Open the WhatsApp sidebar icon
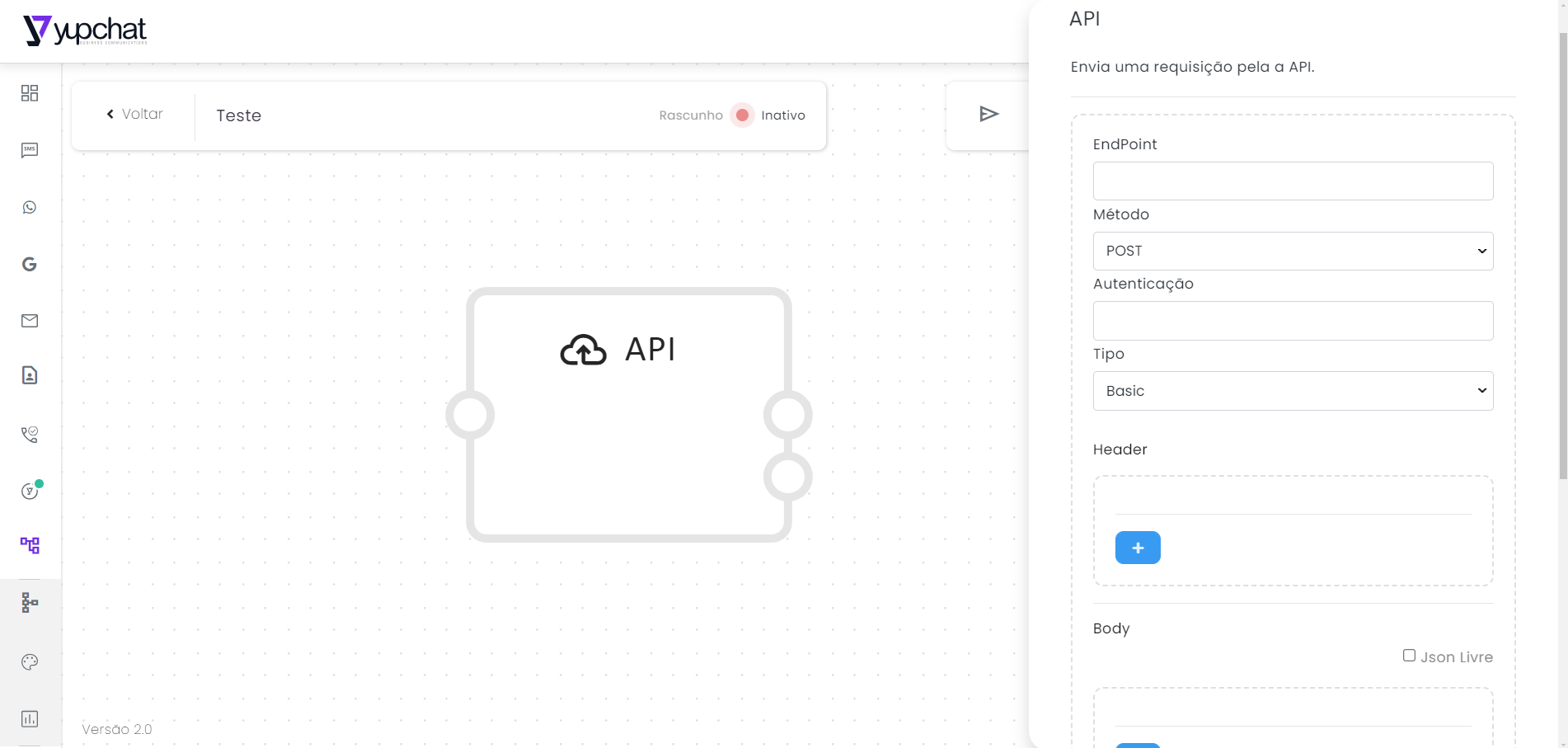The width and height of the screenshot is (1568, 748). (30, 207)
